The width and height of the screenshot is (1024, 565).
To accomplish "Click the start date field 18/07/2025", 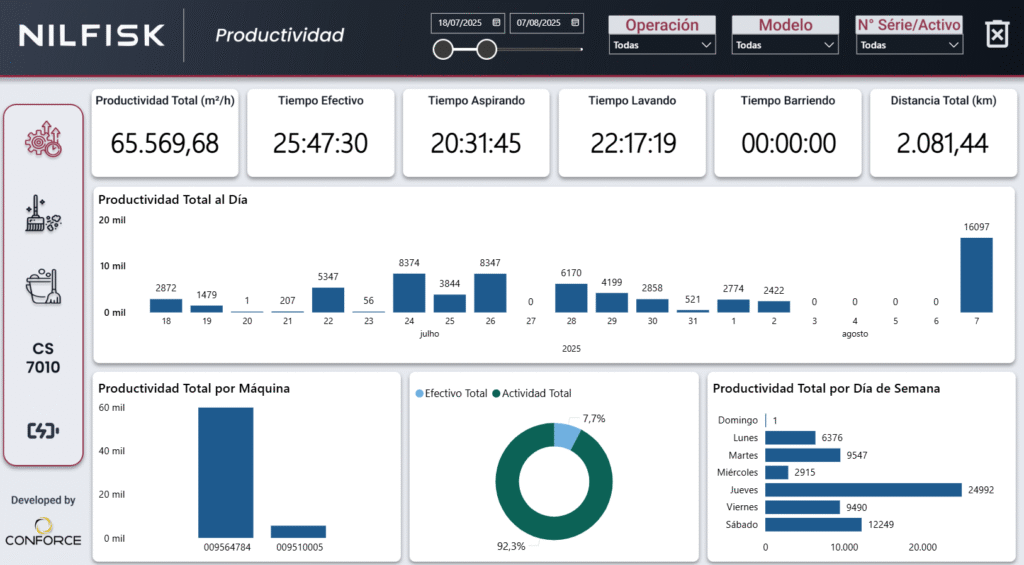I will click(x=461, y=22).
